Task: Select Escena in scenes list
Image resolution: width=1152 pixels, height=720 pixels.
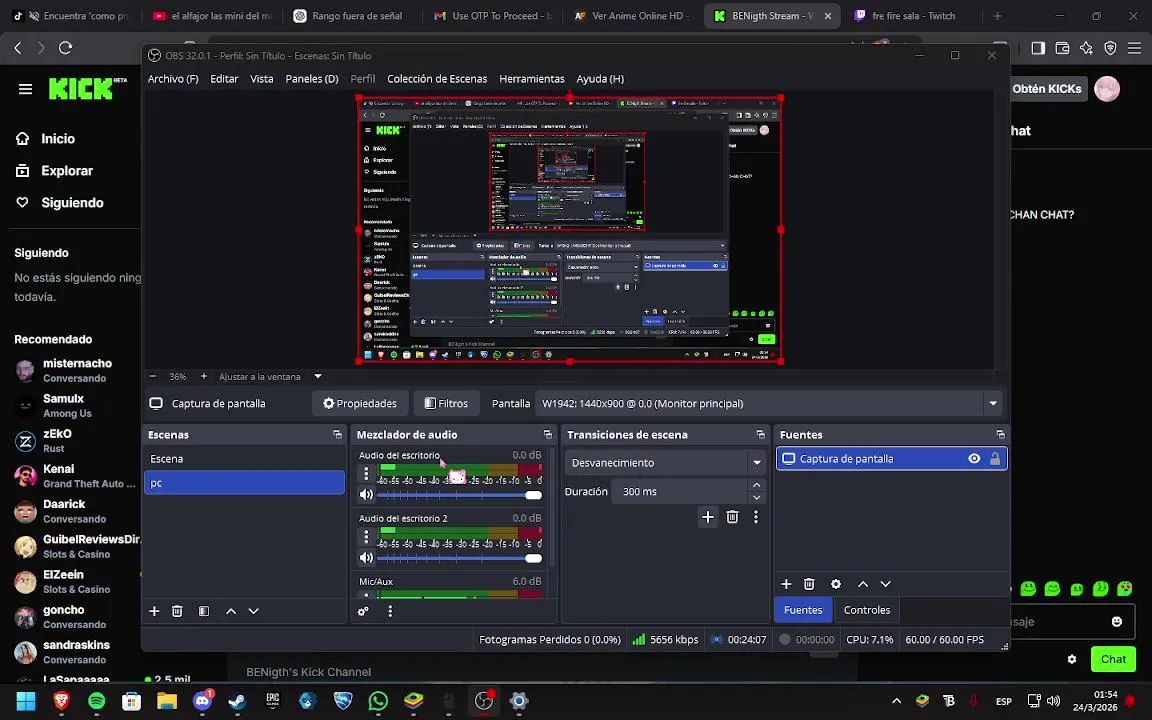Action: (x=244, y=458)
